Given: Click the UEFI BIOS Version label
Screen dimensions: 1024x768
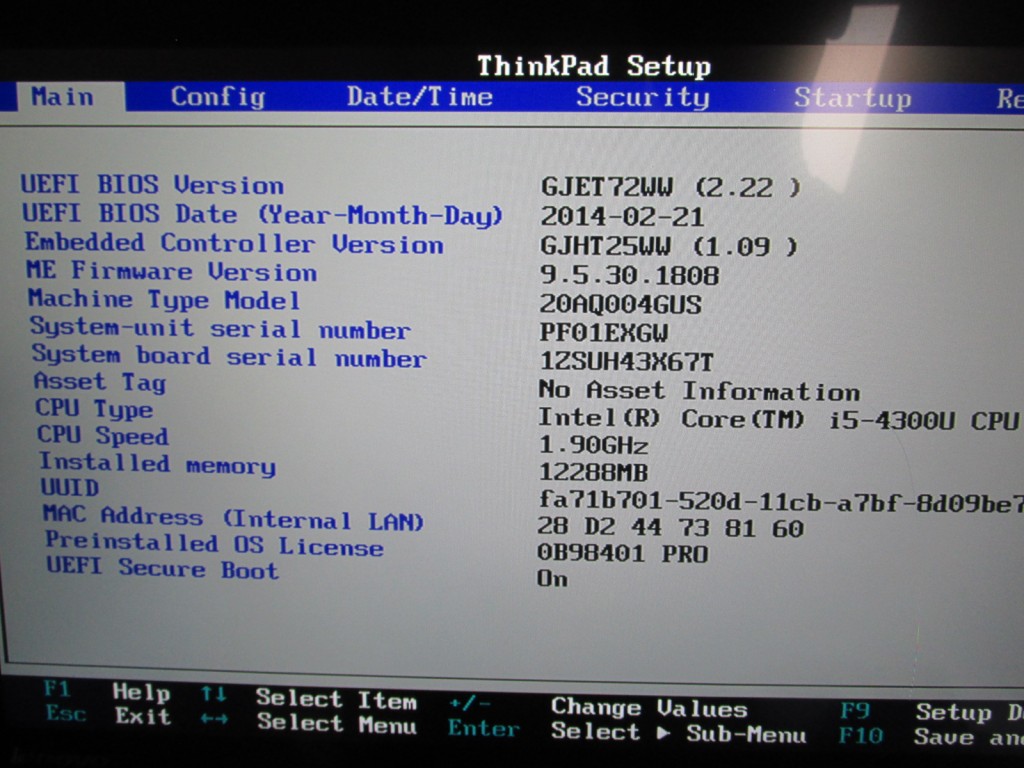Looking at the screenshot, I should (152, 185).
